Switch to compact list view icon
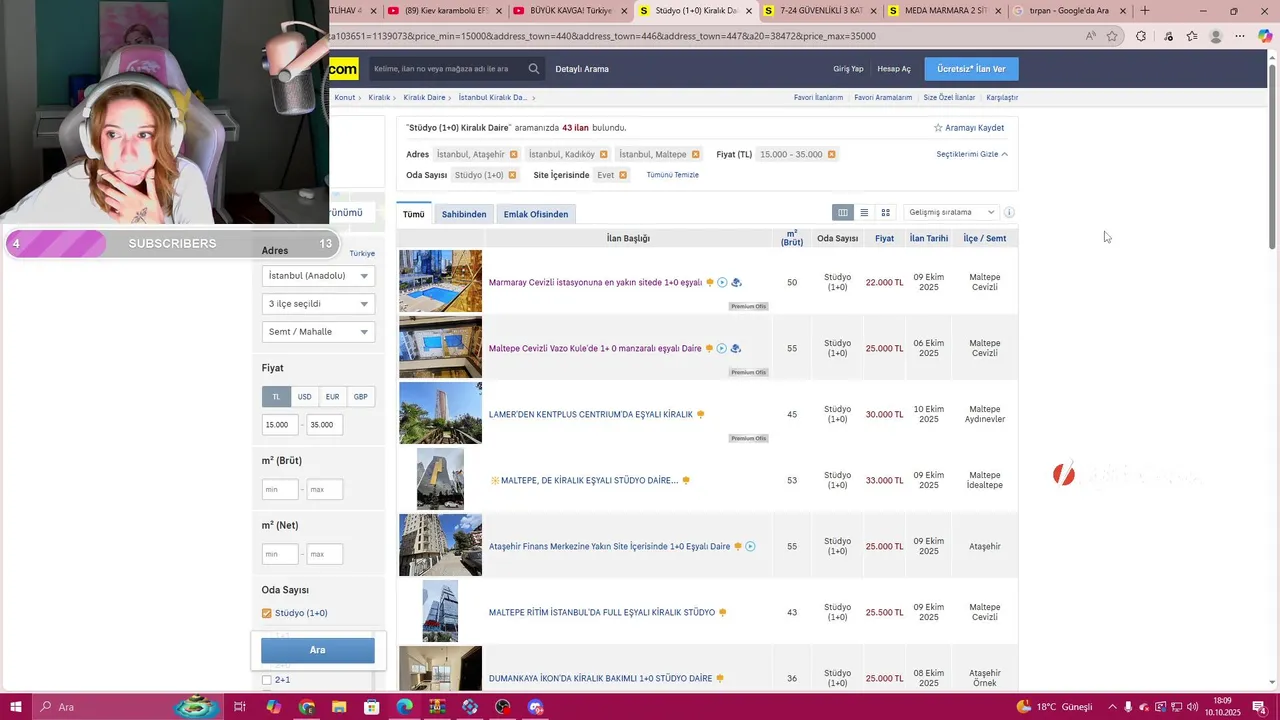Image resolution: width=1280 pixels, height=720 pixels. click(864, 212)
